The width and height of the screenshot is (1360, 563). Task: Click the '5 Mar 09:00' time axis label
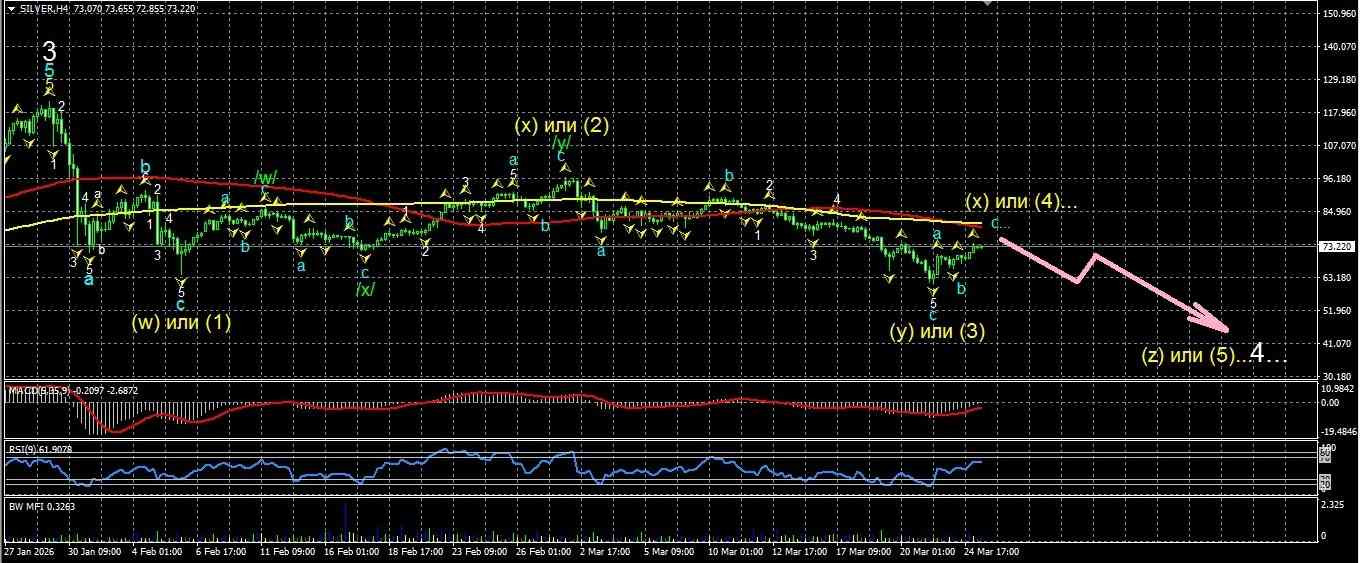670,551
